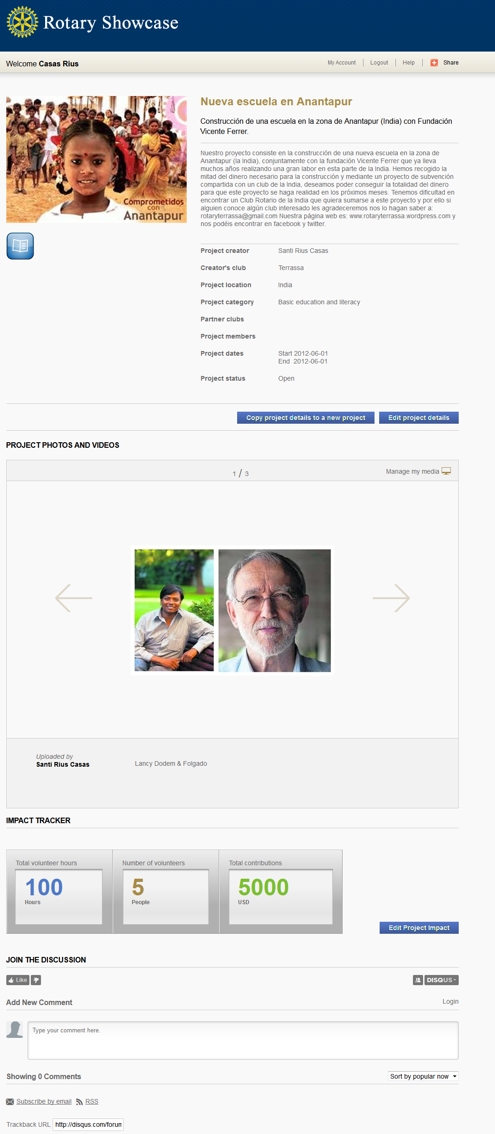This screenshot has width=495, height=1134.
Task: Expand the DISQUS dropdown menu
Action: [441, 980]
